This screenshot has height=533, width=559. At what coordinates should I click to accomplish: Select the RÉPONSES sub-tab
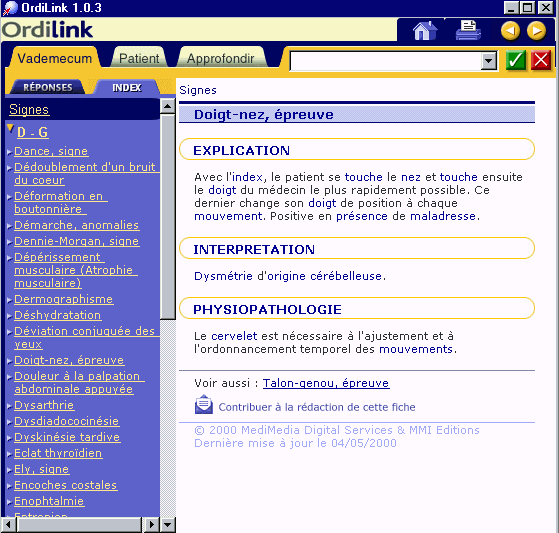pyautogui.click(x=47, y=87)
